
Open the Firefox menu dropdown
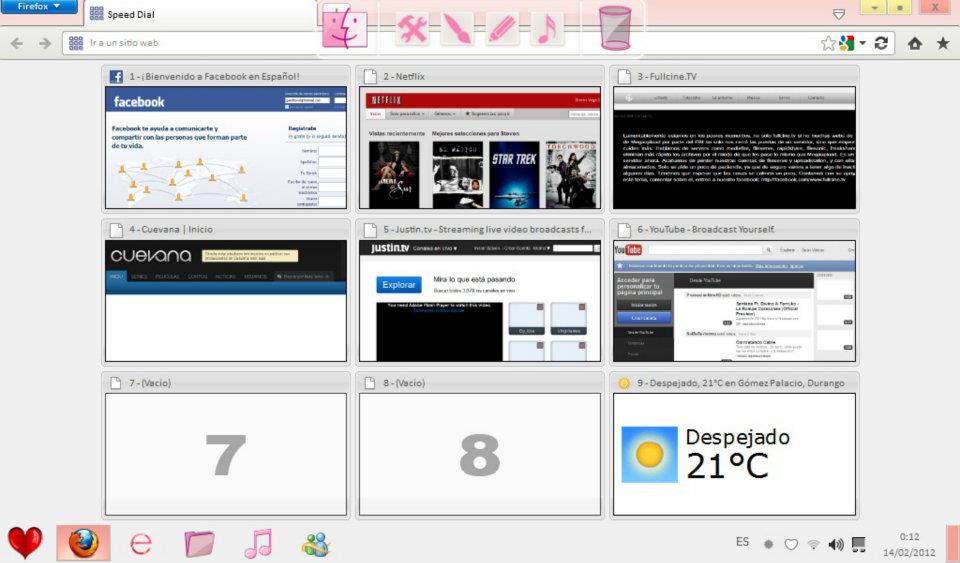[39, 6]
